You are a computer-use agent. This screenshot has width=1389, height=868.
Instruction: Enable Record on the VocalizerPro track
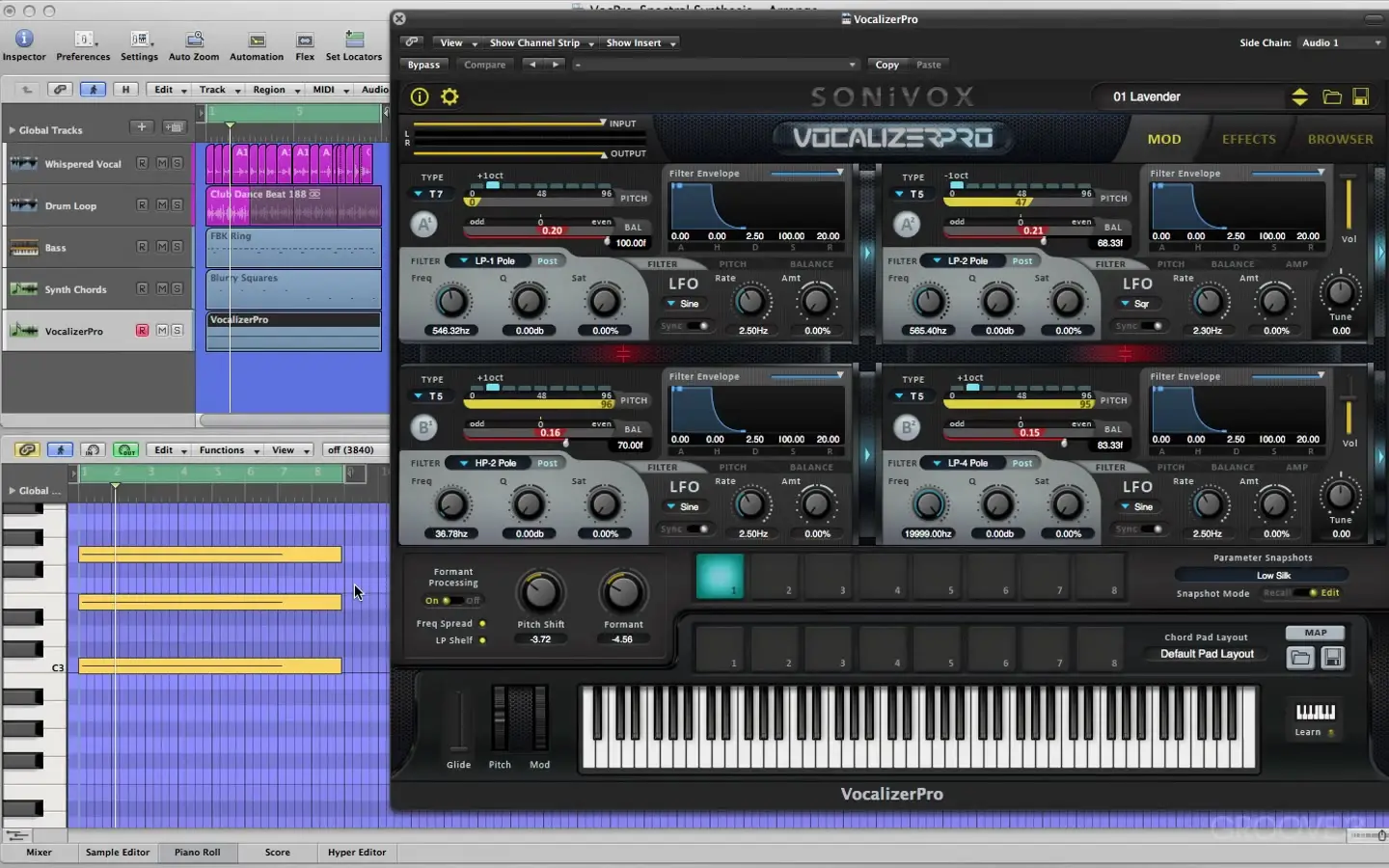141,330
